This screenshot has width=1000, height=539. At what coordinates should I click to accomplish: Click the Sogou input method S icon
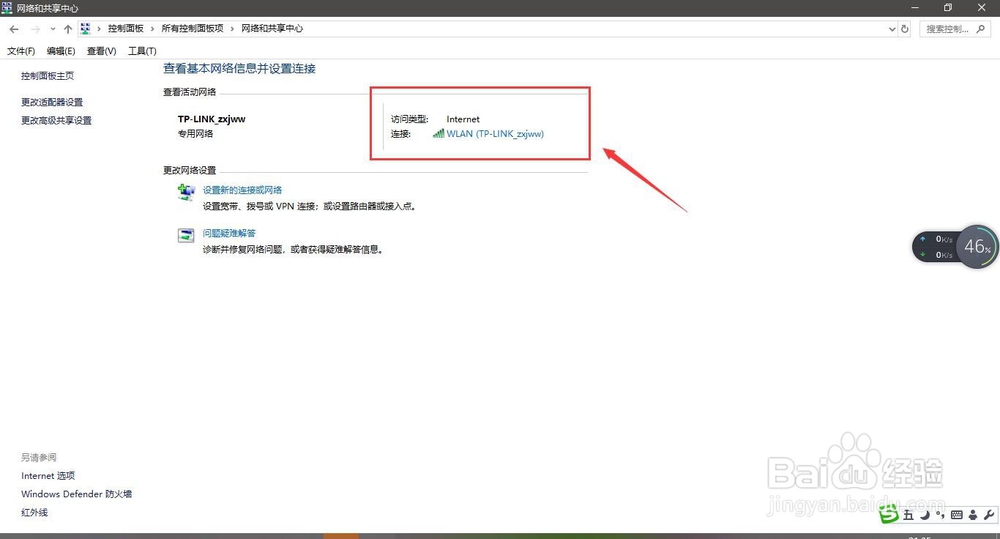pos(888,514)
